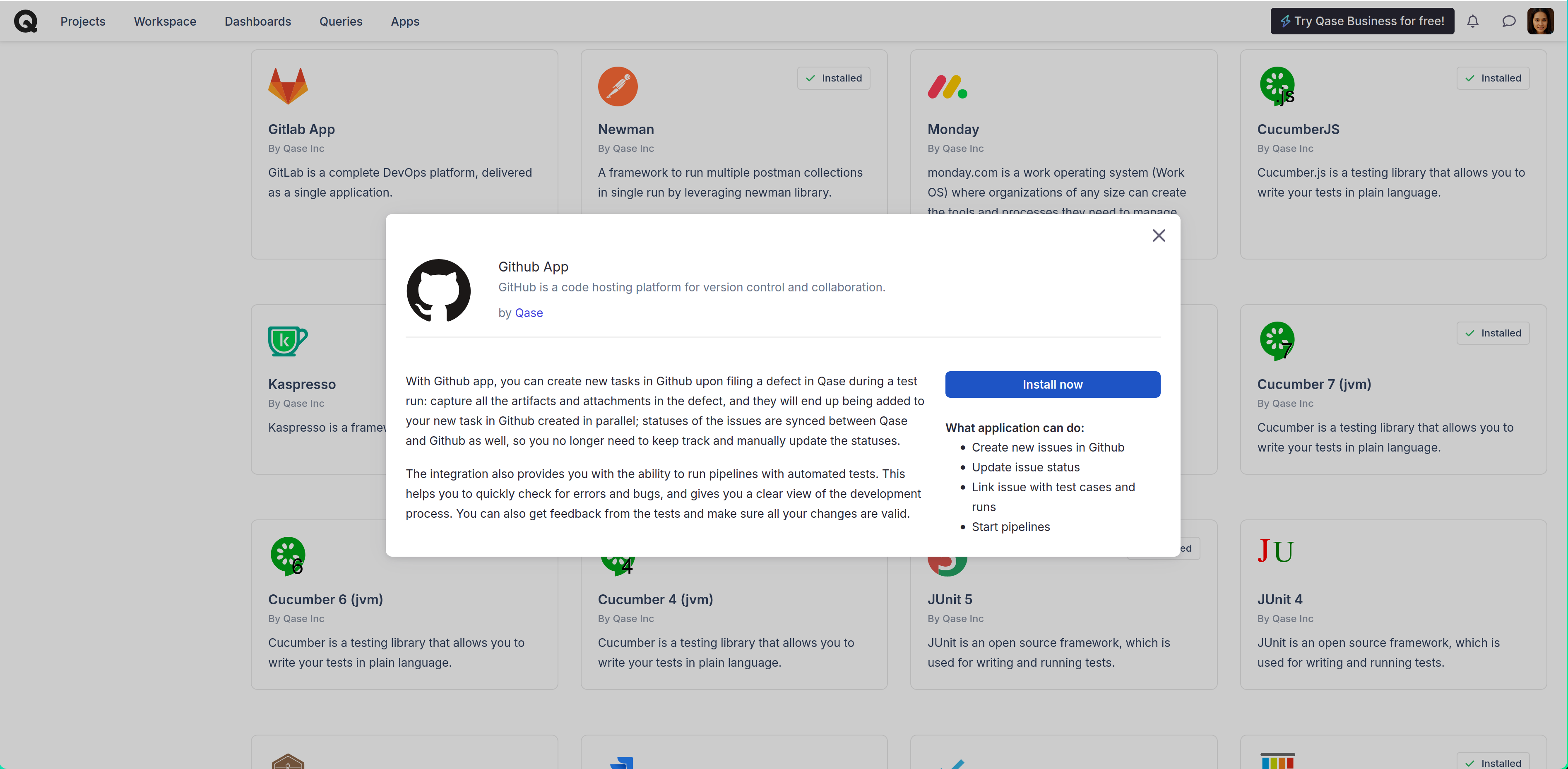
Task: Click the Gitlab App fox icon
Action: pyautogui.click(x=288, y=86)
